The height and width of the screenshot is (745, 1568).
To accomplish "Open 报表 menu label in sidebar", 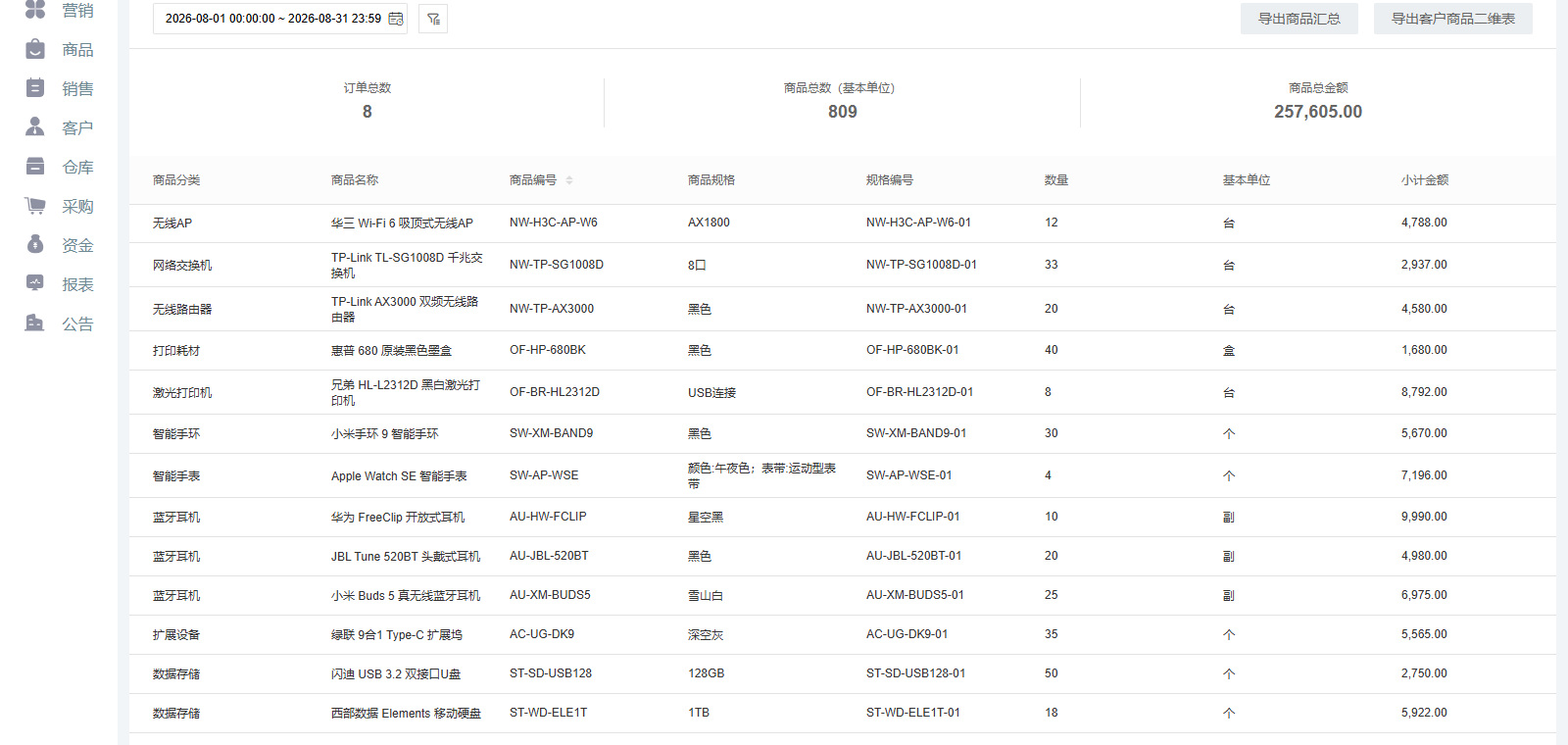I will coord(77,284).
